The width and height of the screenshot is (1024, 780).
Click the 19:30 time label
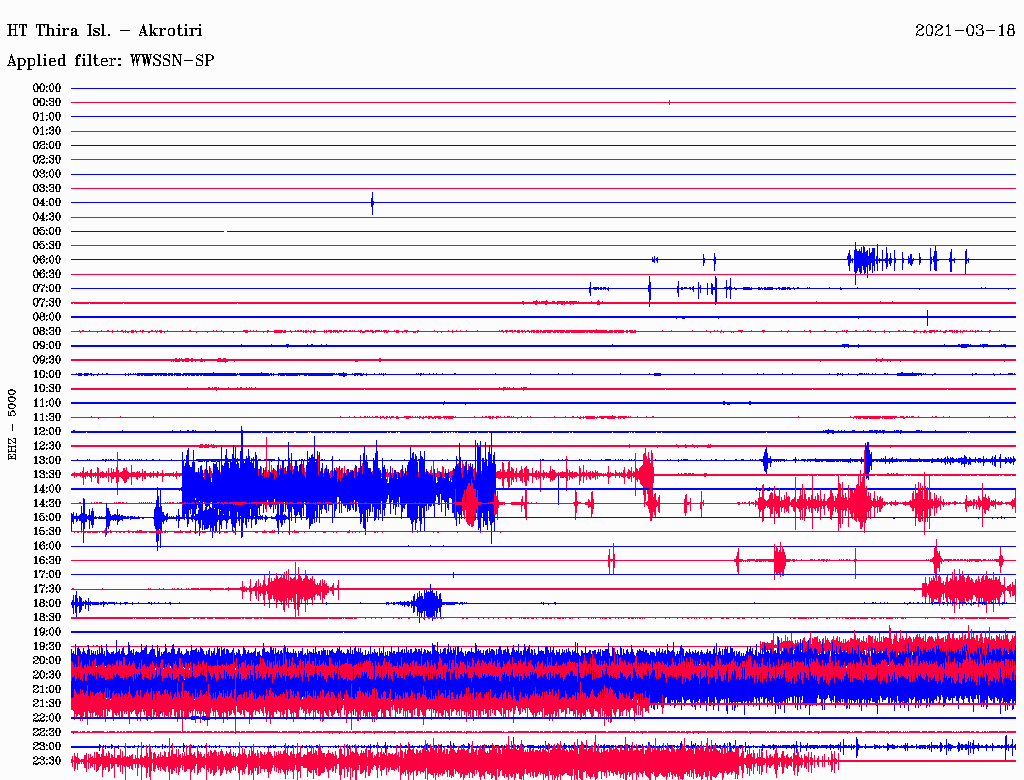[x=47, y=647]
